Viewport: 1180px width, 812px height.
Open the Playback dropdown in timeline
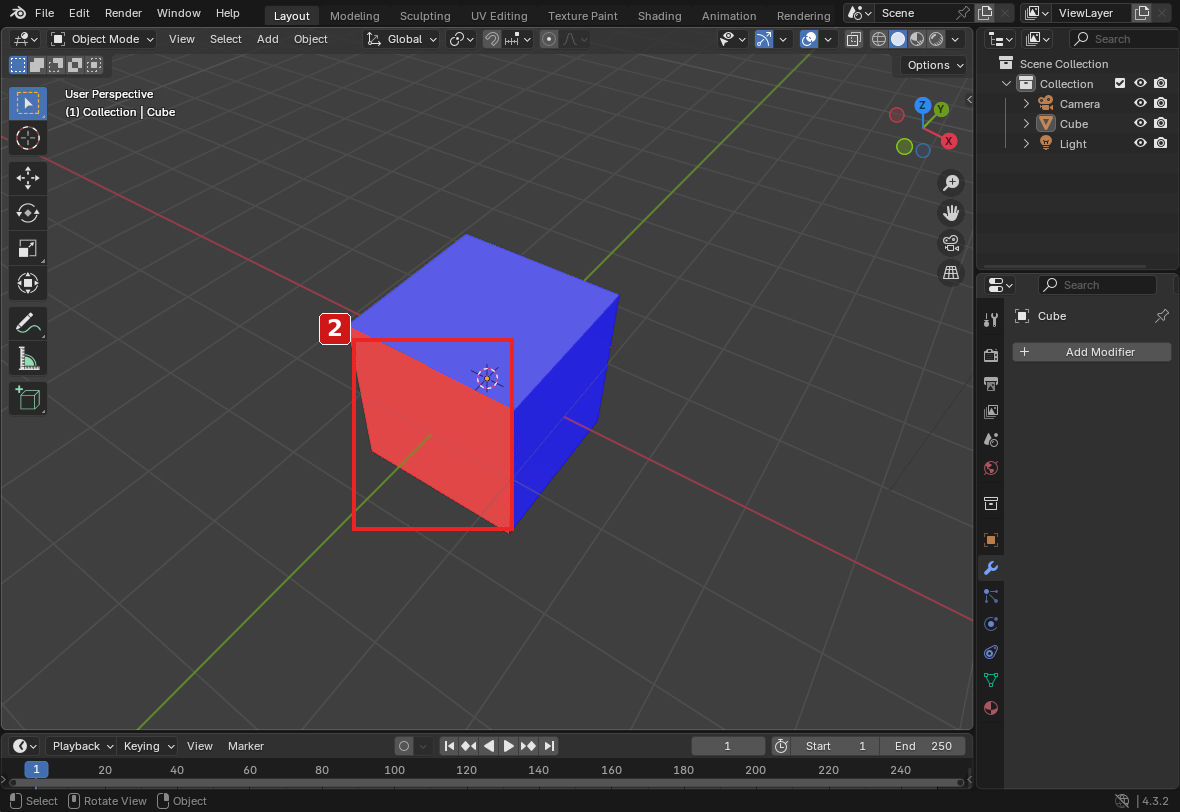point(81,746)
